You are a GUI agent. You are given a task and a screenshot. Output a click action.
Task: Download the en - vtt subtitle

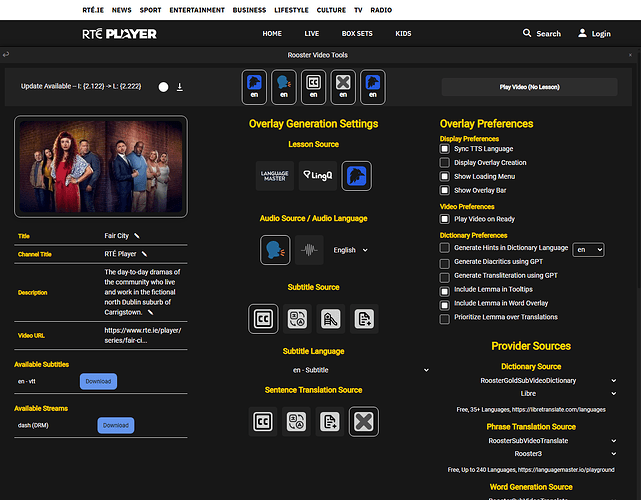98,381
